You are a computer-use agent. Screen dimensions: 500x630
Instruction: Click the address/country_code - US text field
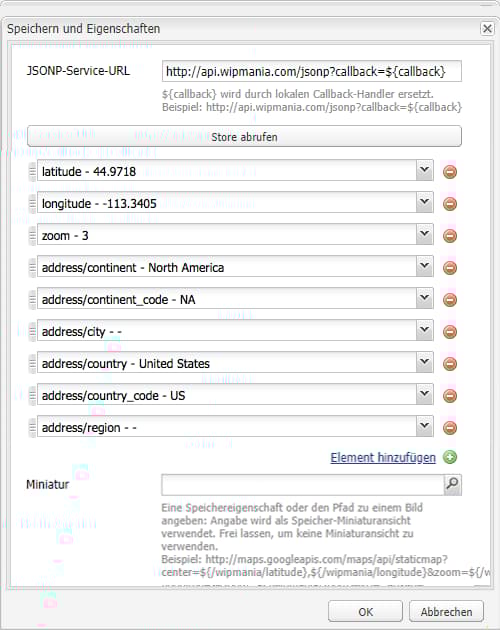click(227, 396)
